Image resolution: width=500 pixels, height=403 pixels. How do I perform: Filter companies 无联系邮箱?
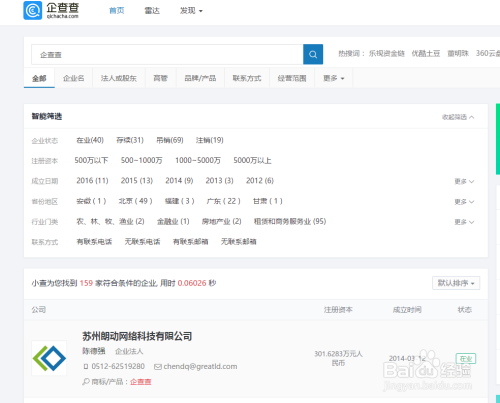(238, 242)
